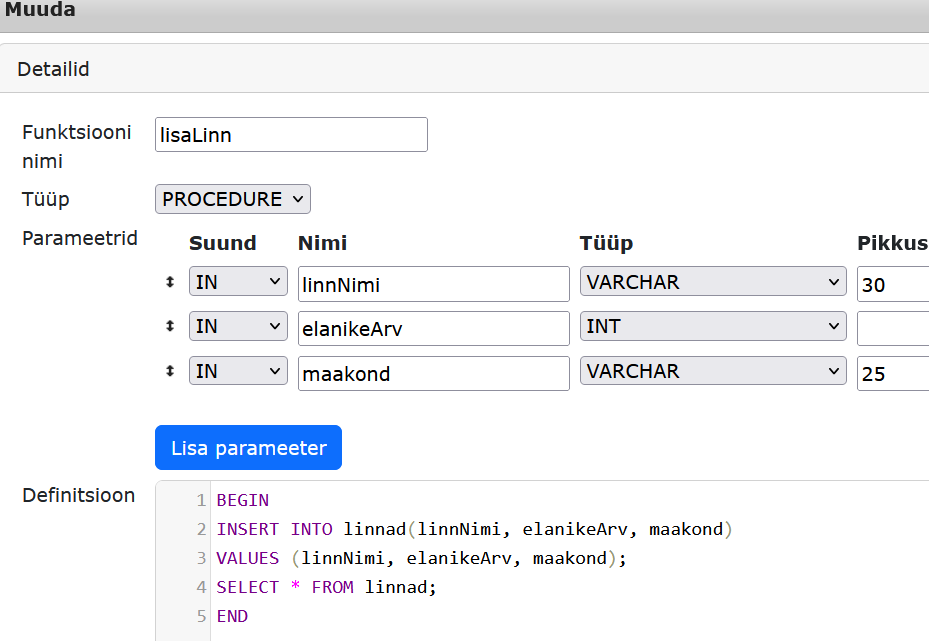Click the linnNimi parameter name field
The width and height of the screenshot is (929, 641).
tap(433, 284)
